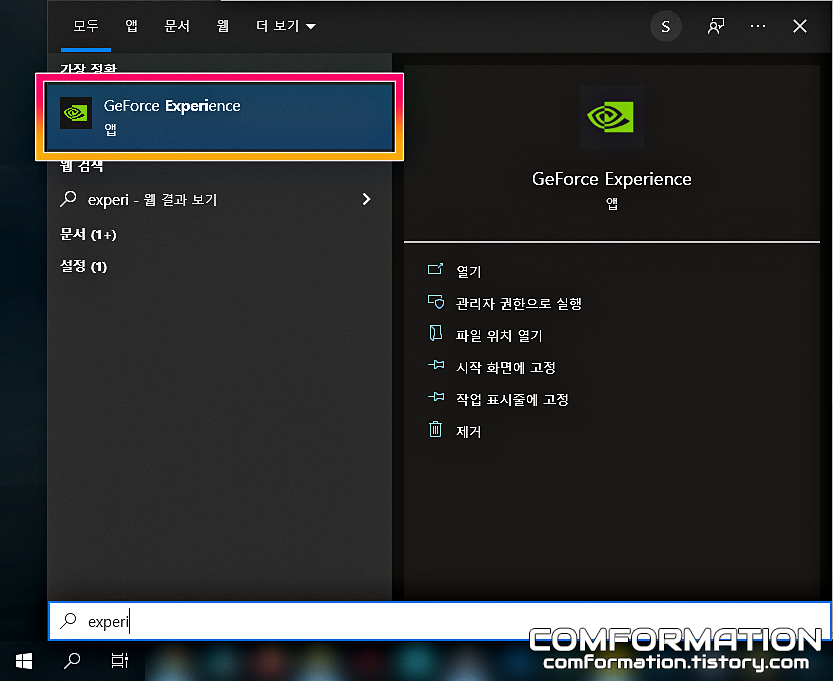
Task: Open the GeForce Experience search result
Action: click(219, 117)
